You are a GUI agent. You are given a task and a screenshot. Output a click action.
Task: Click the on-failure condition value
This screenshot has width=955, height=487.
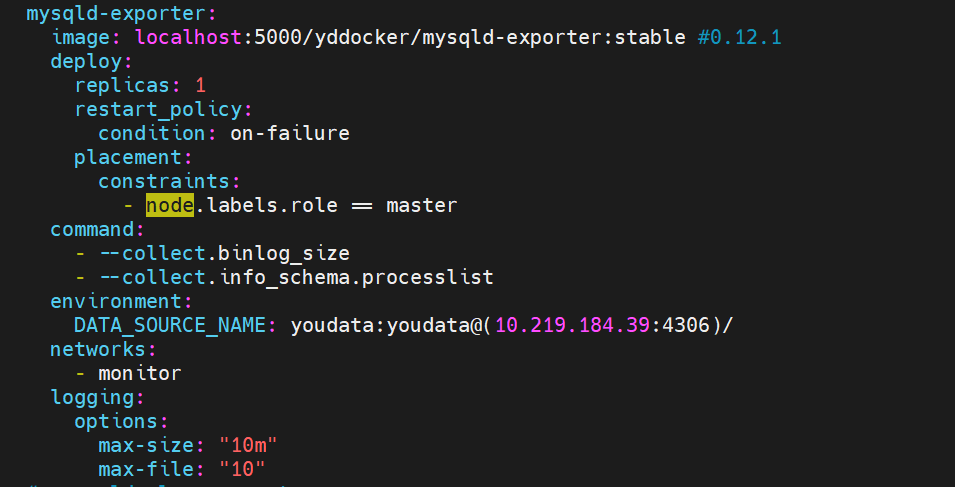point(289,133)
